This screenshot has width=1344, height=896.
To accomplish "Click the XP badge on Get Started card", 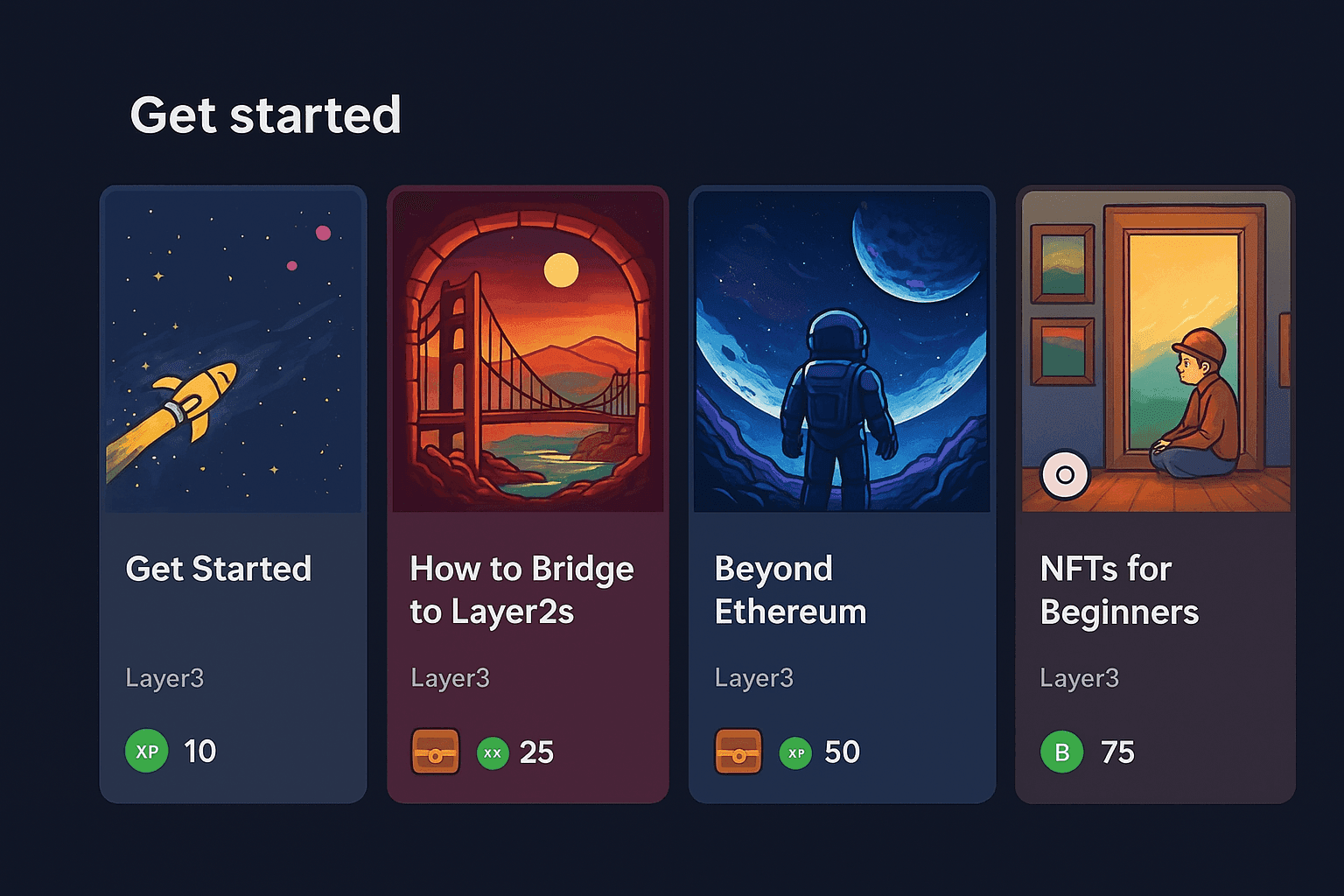I will [x=147, y=752].
